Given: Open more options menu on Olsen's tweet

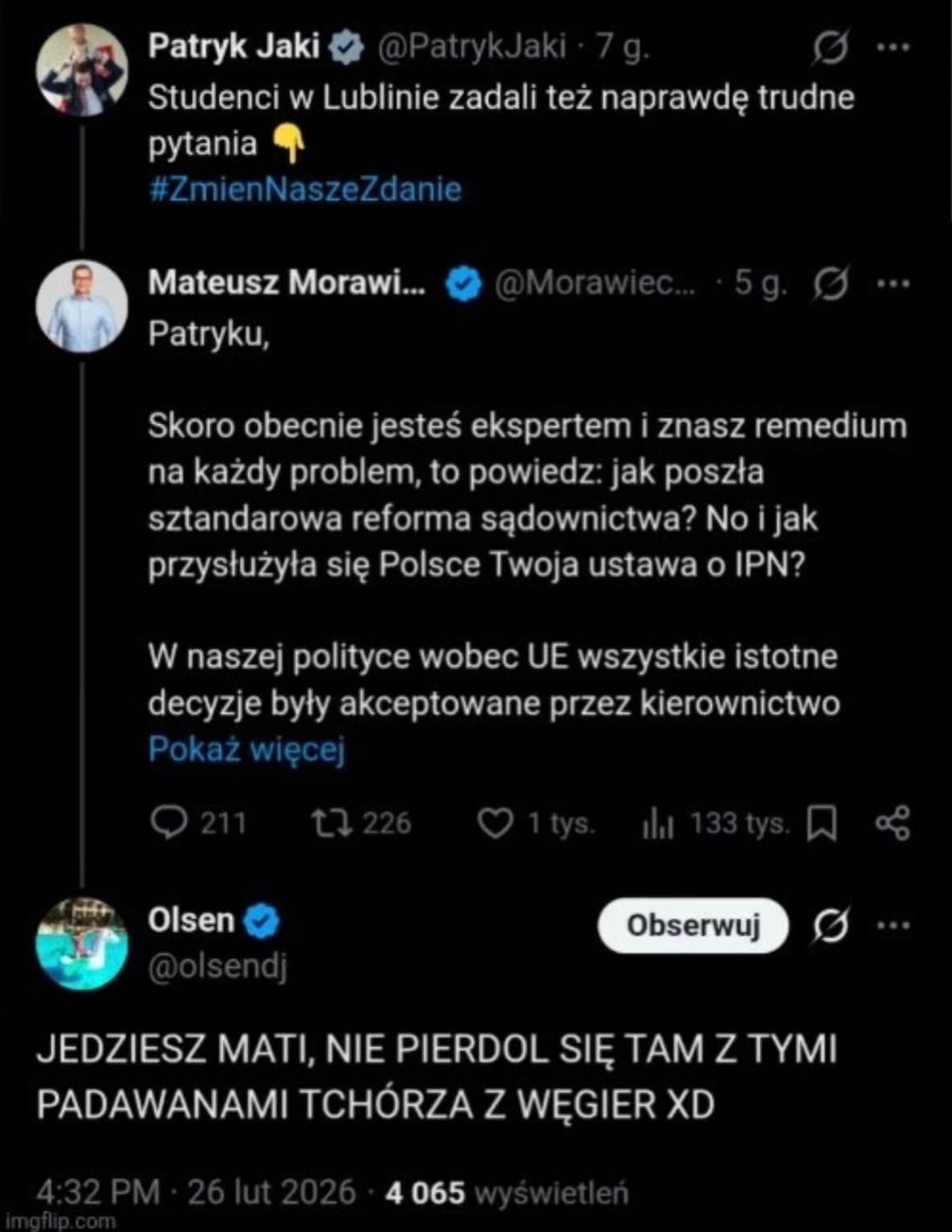Looking at the screenshot, I should [893, 925].
